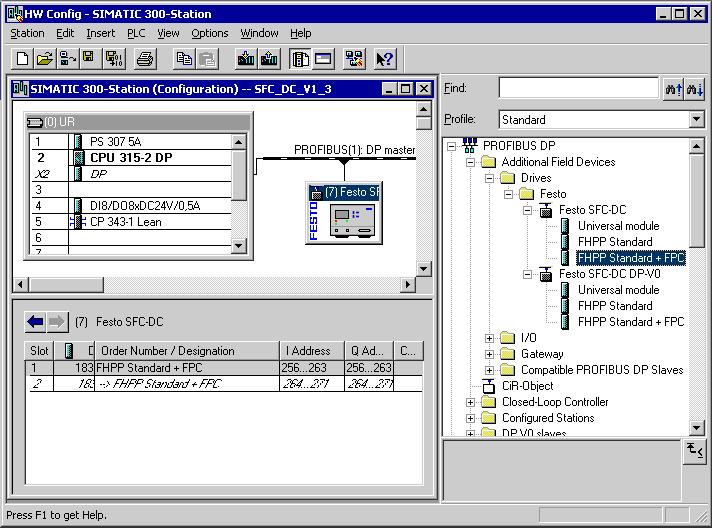The width and height of the screenshot is (712, 528).
Task: Collapse the Festo folder node
Action: click(509, 194)
